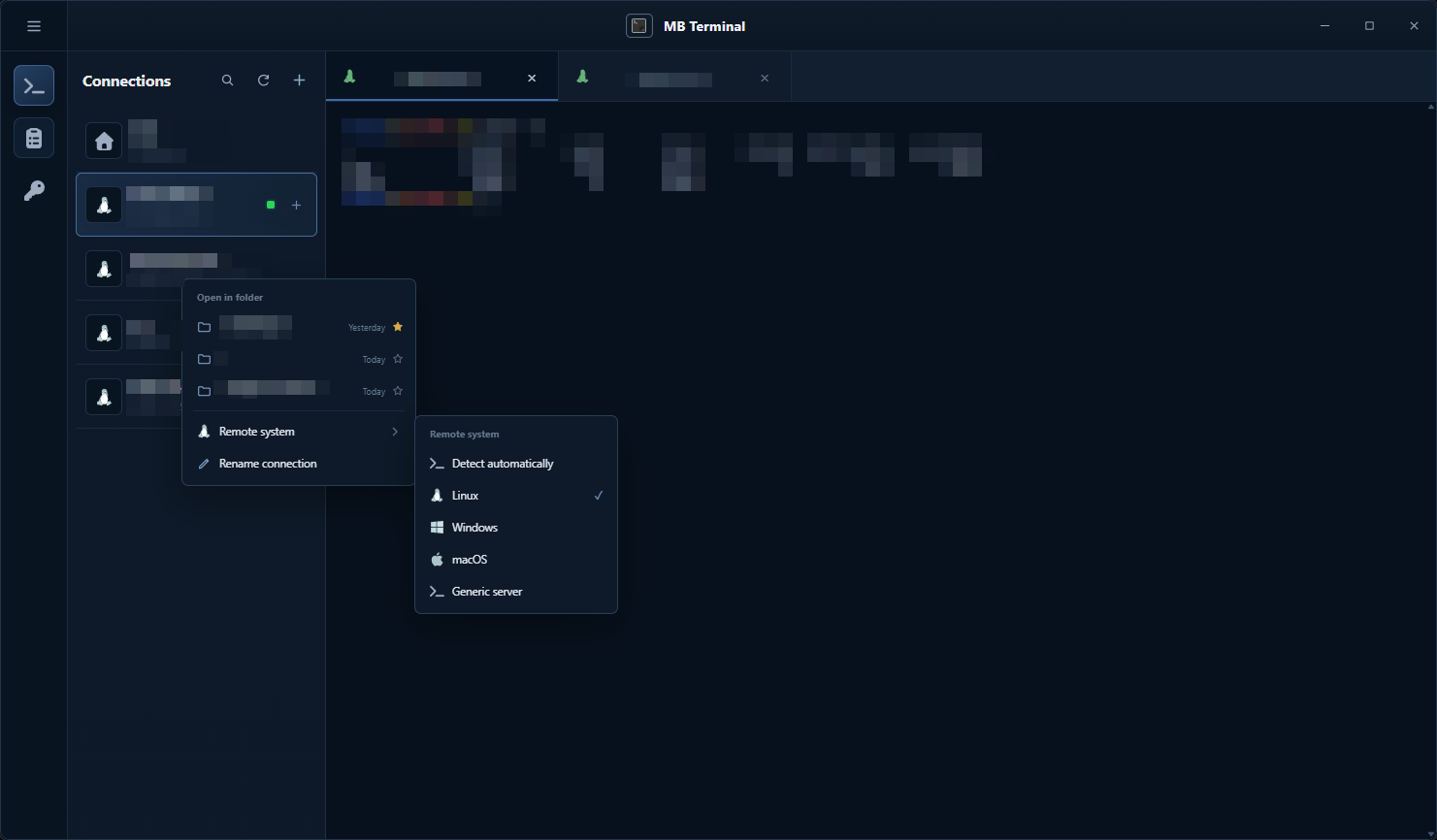Maximize the MB Terminal window

[x=1369, y=26]
